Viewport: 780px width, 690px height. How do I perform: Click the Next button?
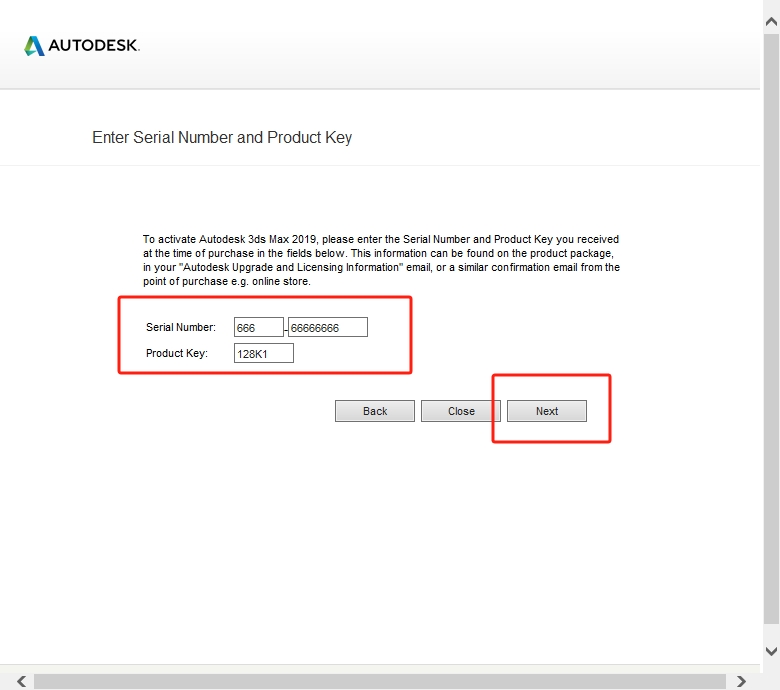(x=547, y=411)
